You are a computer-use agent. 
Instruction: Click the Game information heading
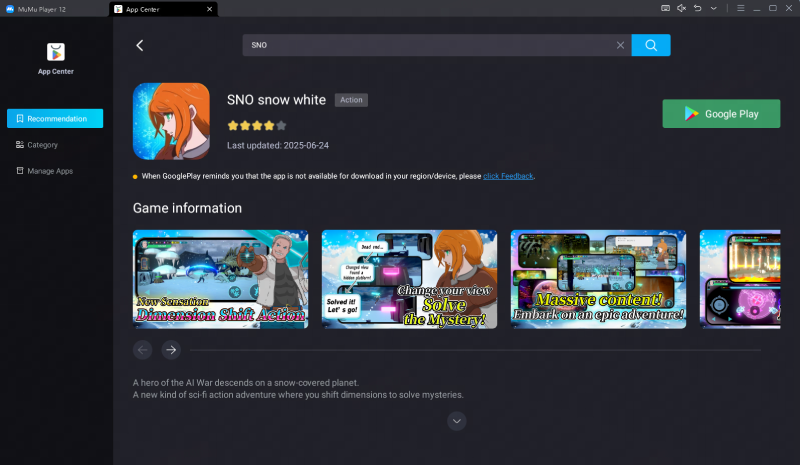click(x=187, y=208)
